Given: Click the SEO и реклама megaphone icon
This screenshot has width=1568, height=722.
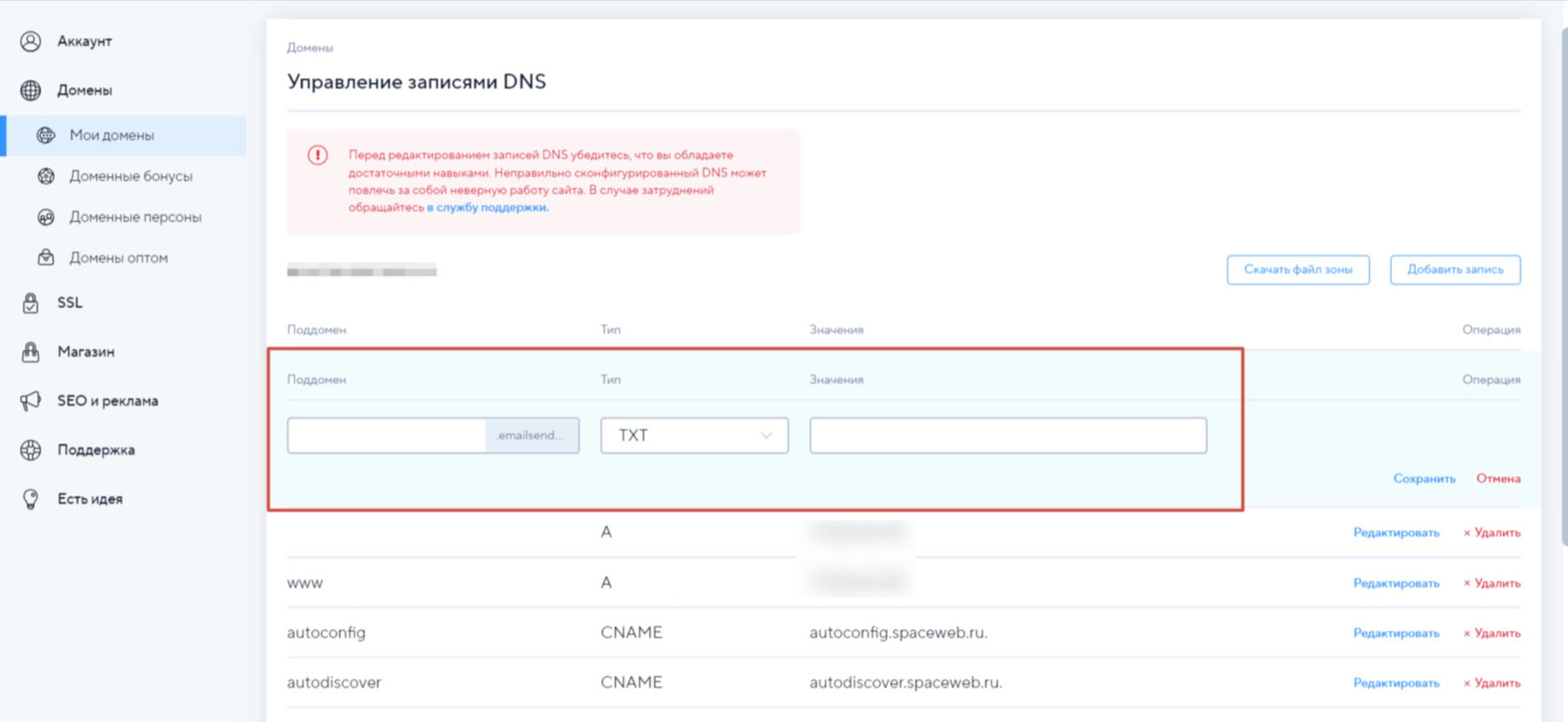Looking at the screenshot, I should point(31,401).
